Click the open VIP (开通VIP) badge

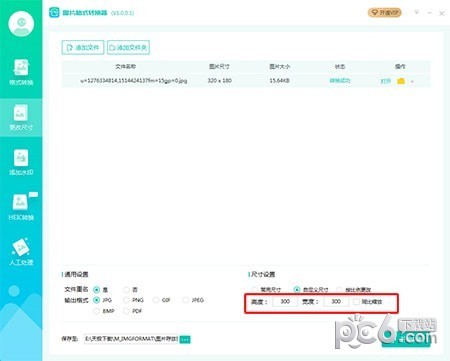coord(384,13)
